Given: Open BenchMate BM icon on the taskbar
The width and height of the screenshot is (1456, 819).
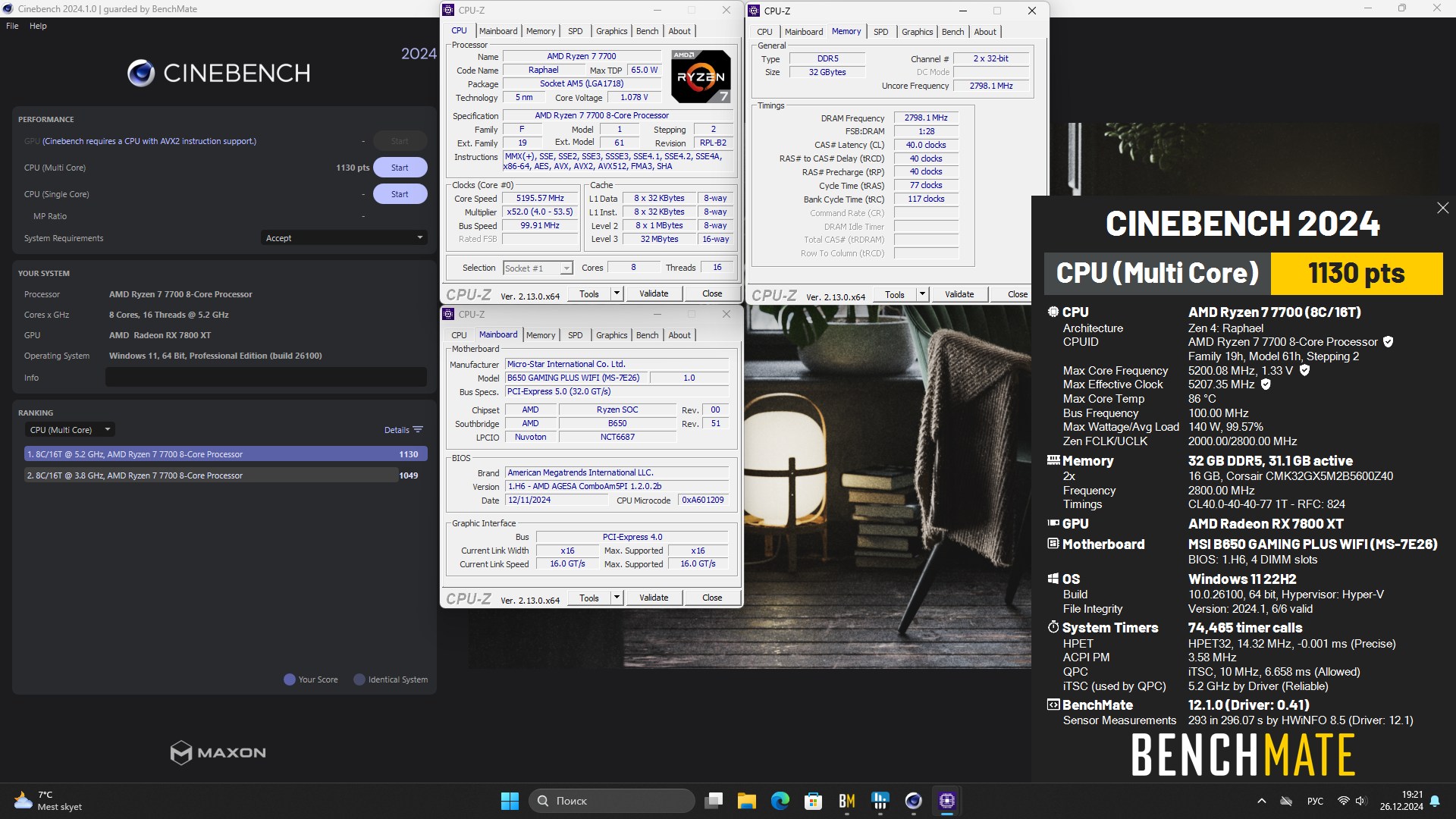Looking at the screenshot, I should (847, 801).
